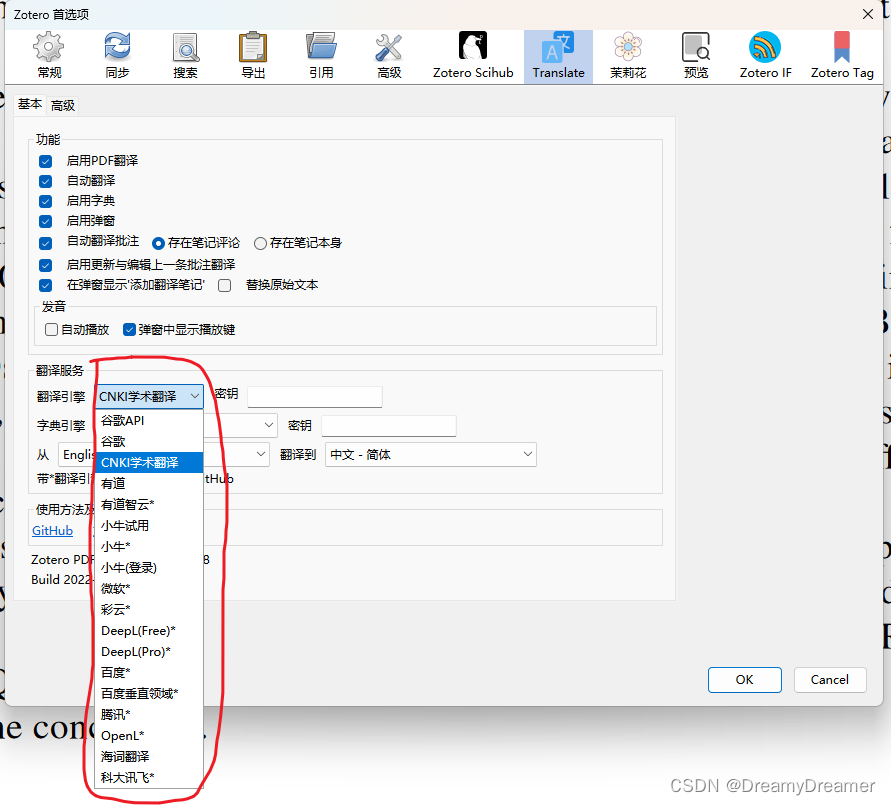Choose 海词翻译 from engine list
Viewport: 891px width, 805px height.
click(149, 757)
